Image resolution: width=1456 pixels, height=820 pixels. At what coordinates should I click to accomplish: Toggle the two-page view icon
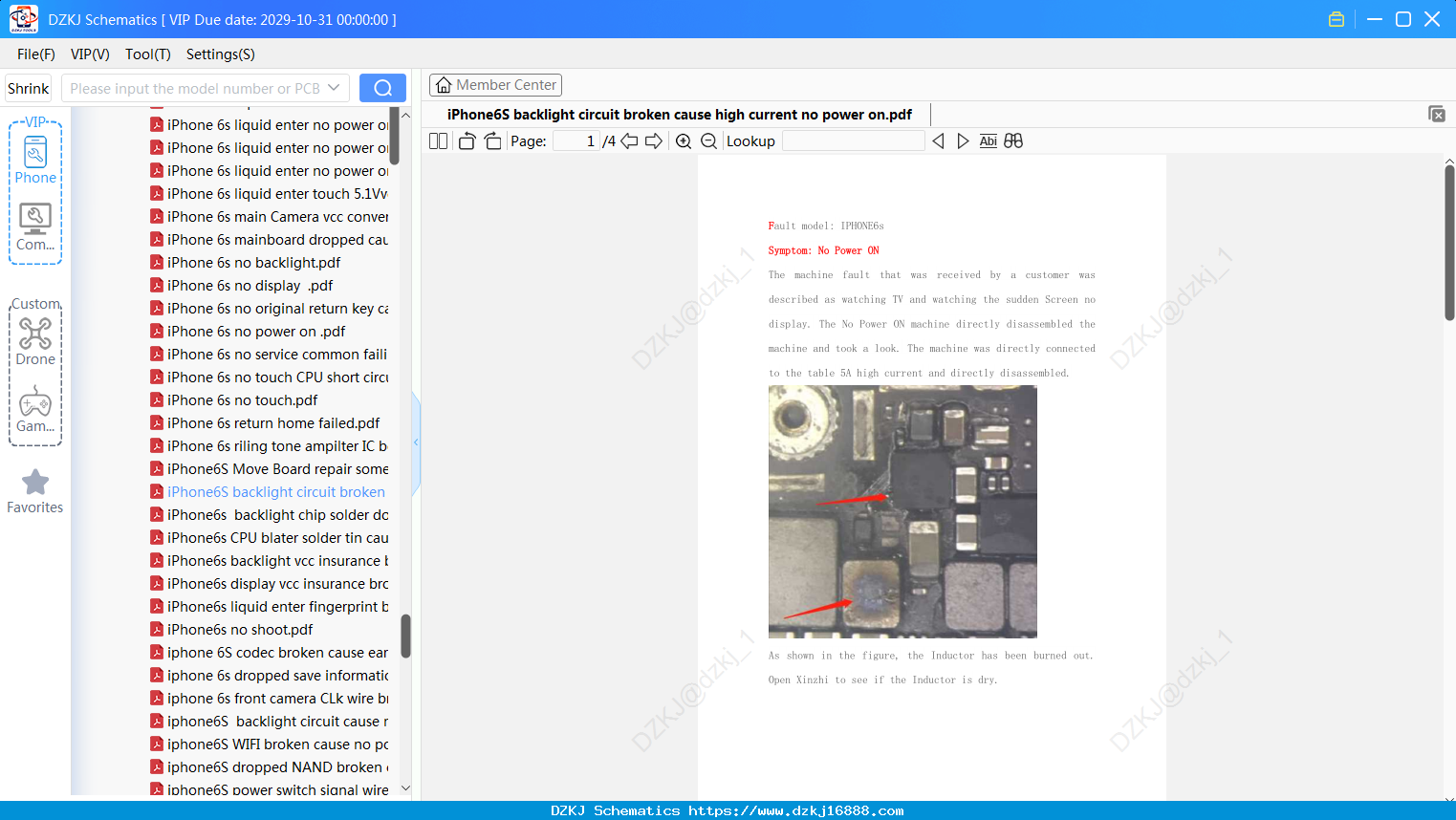click(x=438, y=141)
